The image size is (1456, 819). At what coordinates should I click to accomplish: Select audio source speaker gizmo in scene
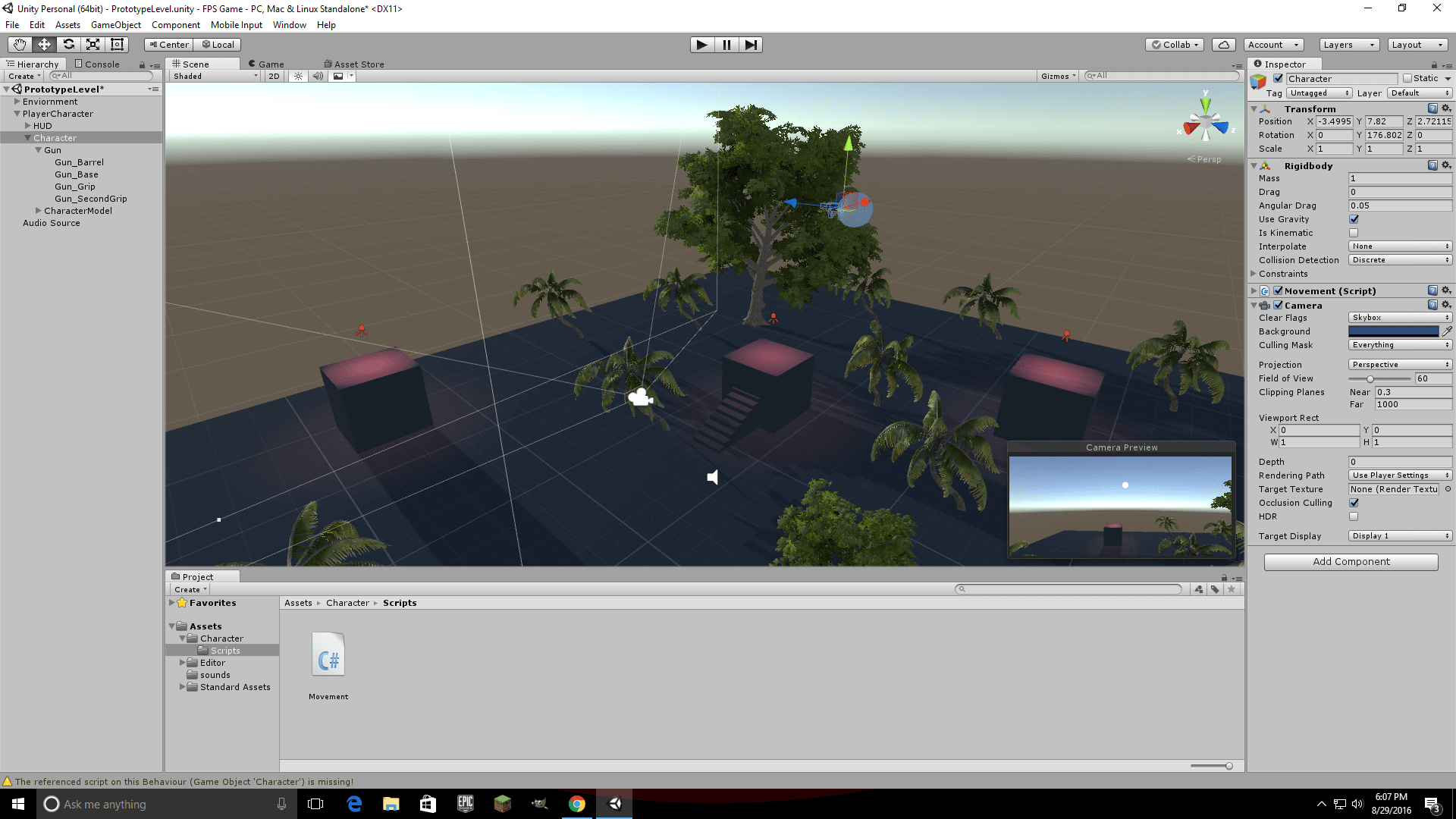(712, 477)
